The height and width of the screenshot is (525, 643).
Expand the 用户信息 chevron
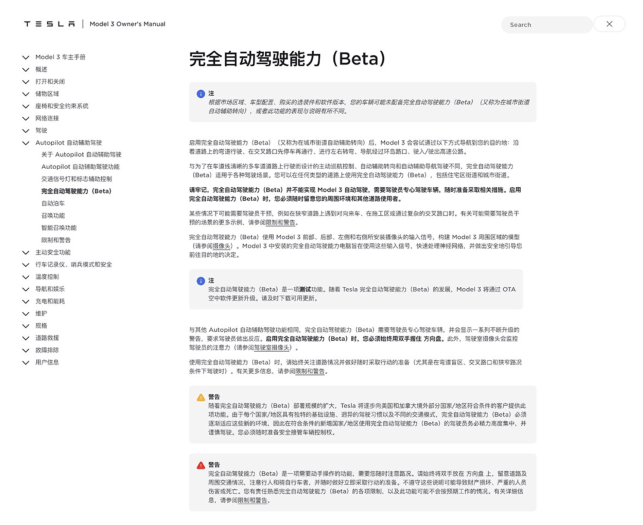26,363
